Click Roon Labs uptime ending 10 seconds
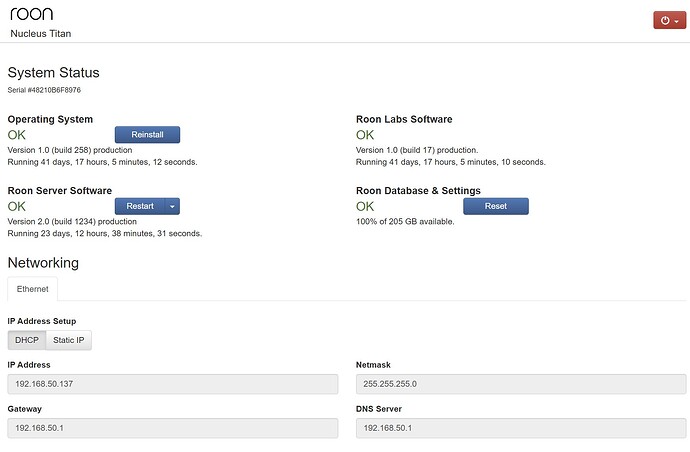The height and width of the screenshot is (452, 690). pos(451,162)
